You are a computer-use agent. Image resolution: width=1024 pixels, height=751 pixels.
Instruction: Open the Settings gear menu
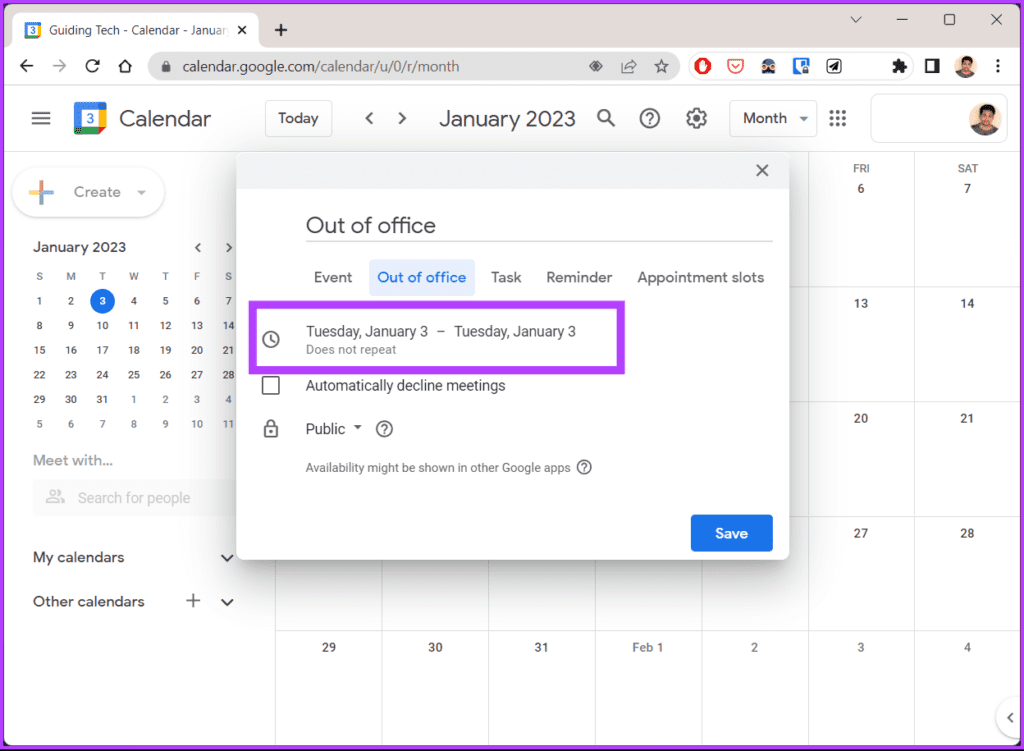pyautogui.click(x=696, y=118)
